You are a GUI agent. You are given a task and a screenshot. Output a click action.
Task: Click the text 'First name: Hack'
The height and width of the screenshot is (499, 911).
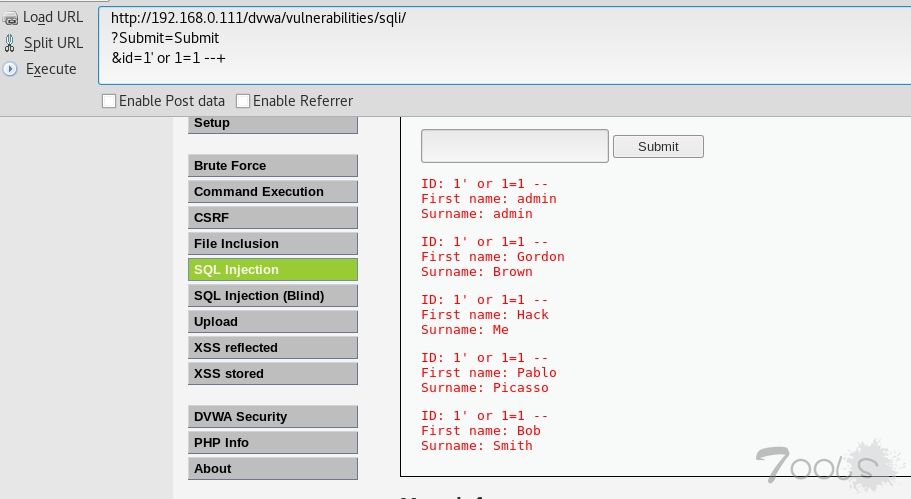click(x=485, y=315)
